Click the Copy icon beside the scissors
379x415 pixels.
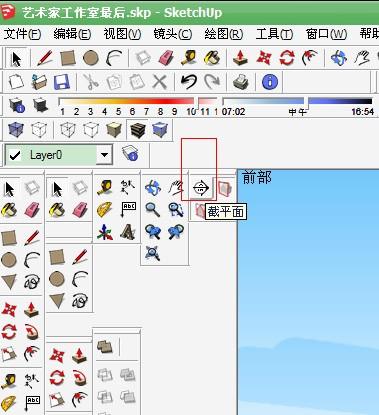(114, 82)
